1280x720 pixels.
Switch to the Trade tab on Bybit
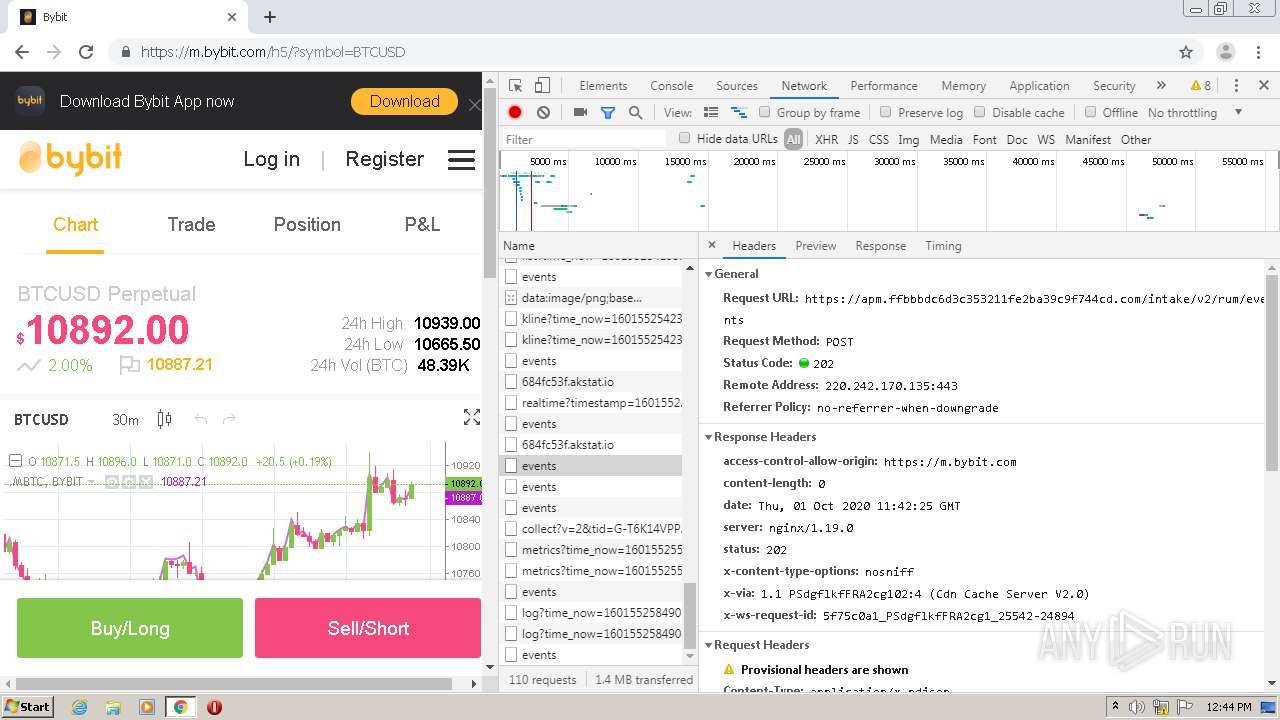191,225
